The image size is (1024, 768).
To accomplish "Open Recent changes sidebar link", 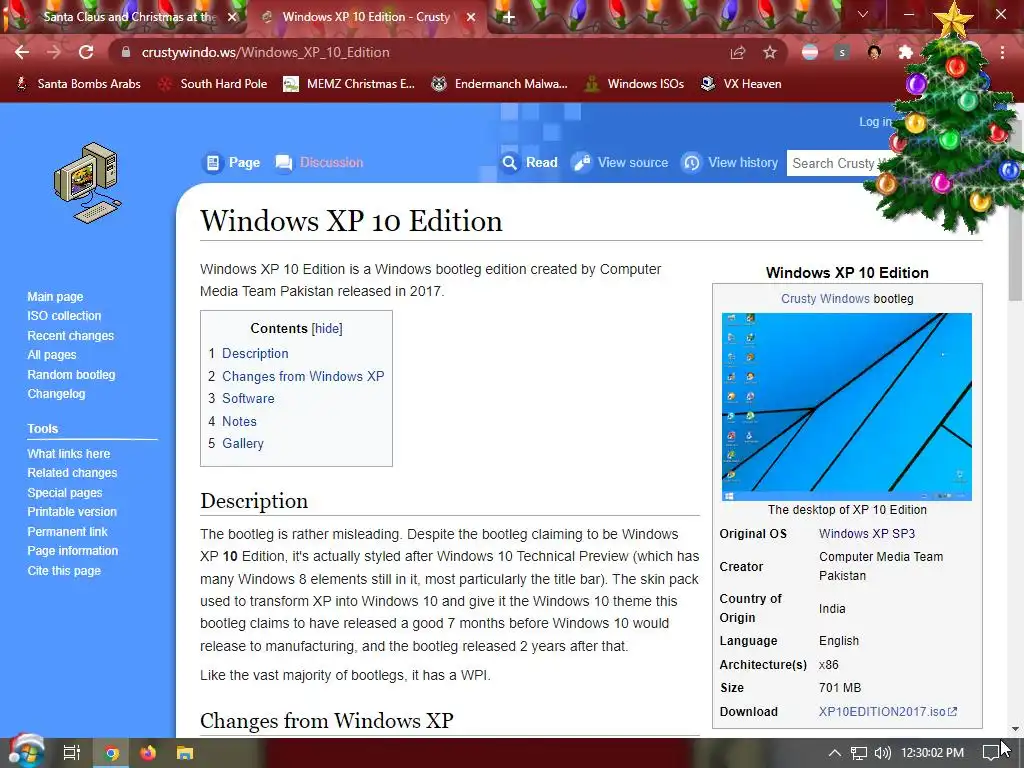I will pyautogui.click(x=71, y=336).
